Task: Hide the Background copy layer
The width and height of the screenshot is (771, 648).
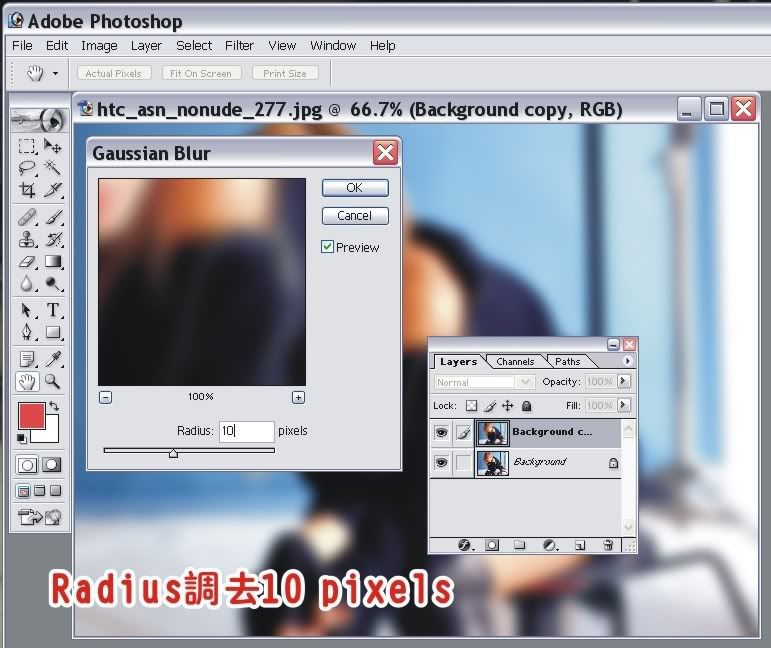Action: (x=442, y=433)
